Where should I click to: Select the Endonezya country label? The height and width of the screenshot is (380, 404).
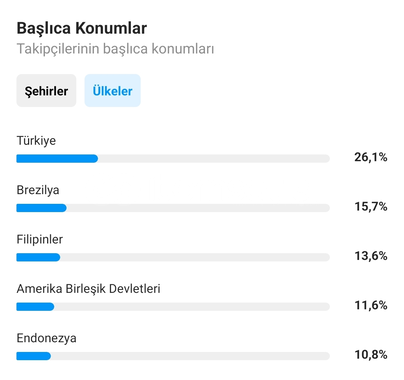(47, 338)
